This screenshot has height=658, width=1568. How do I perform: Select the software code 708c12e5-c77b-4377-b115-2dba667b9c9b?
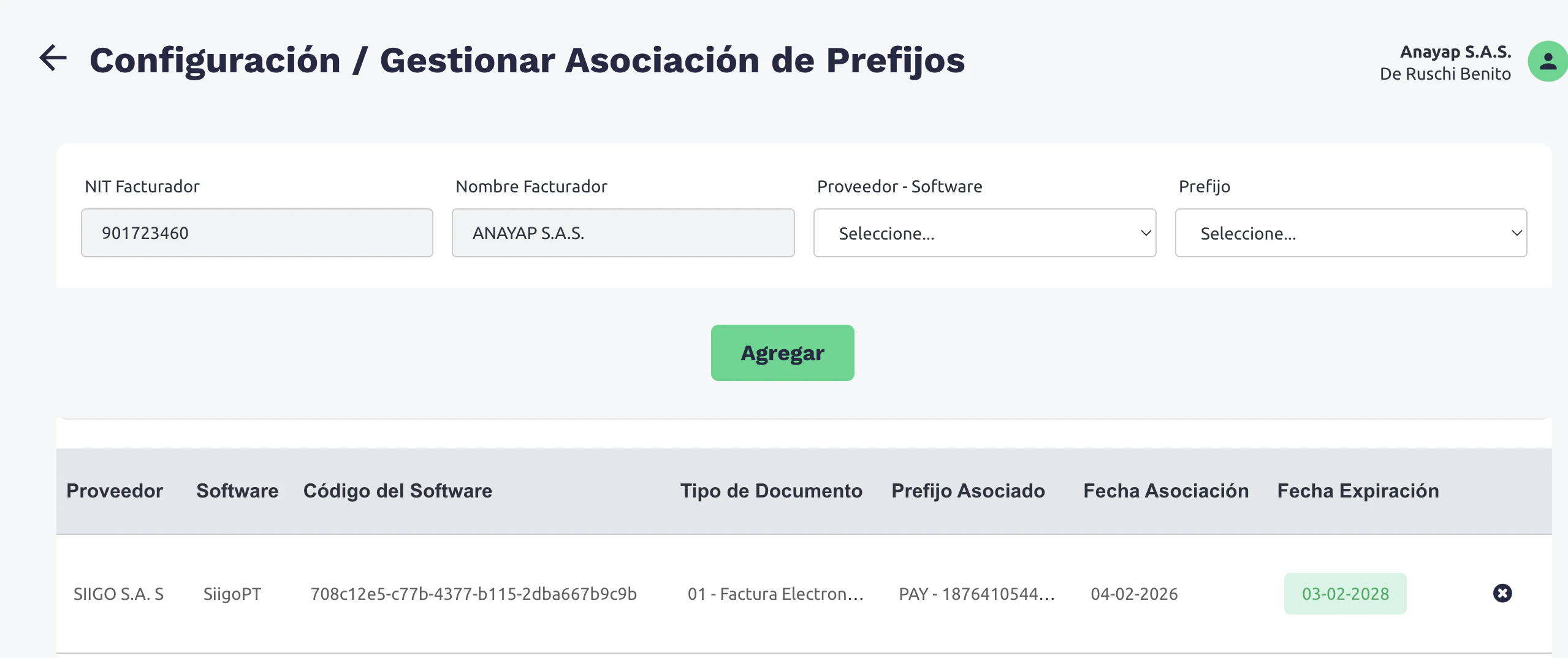pos(473,594)
